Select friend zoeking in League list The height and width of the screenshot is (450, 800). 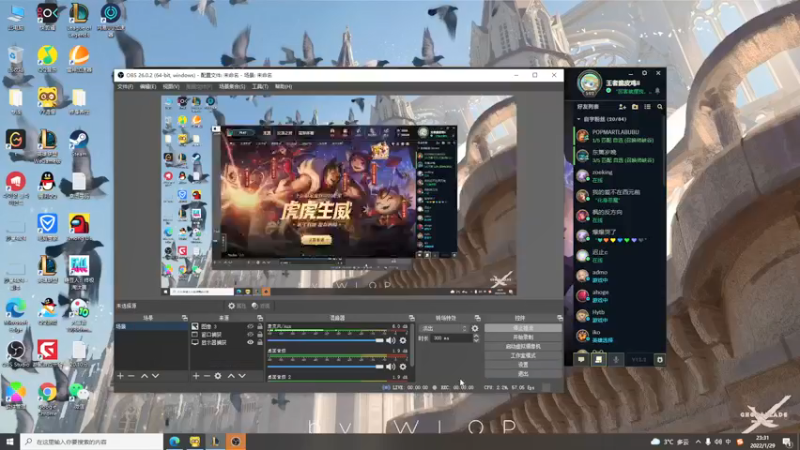pos(620,176)
